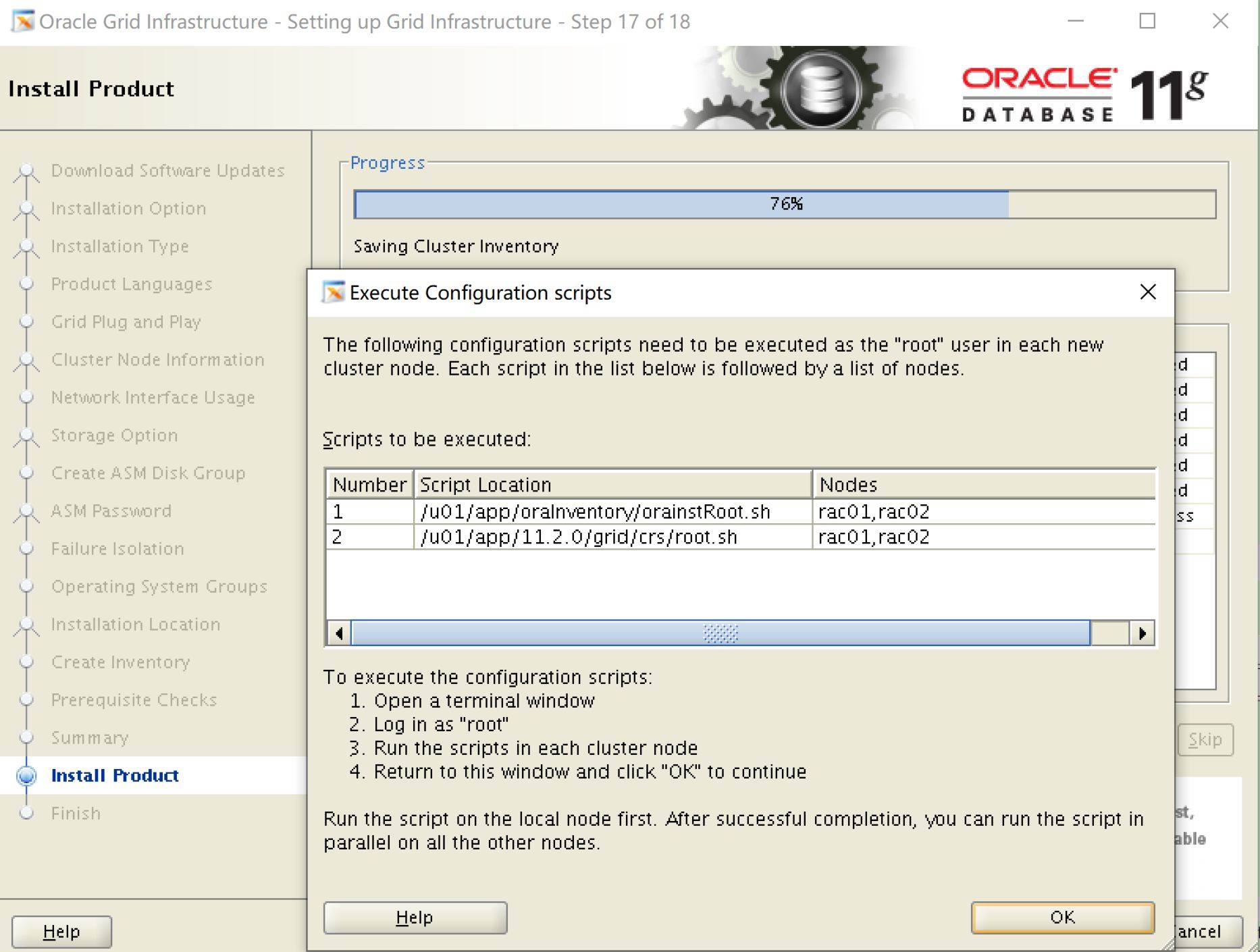Click the Installation Type step

click(x=120, y=246)
